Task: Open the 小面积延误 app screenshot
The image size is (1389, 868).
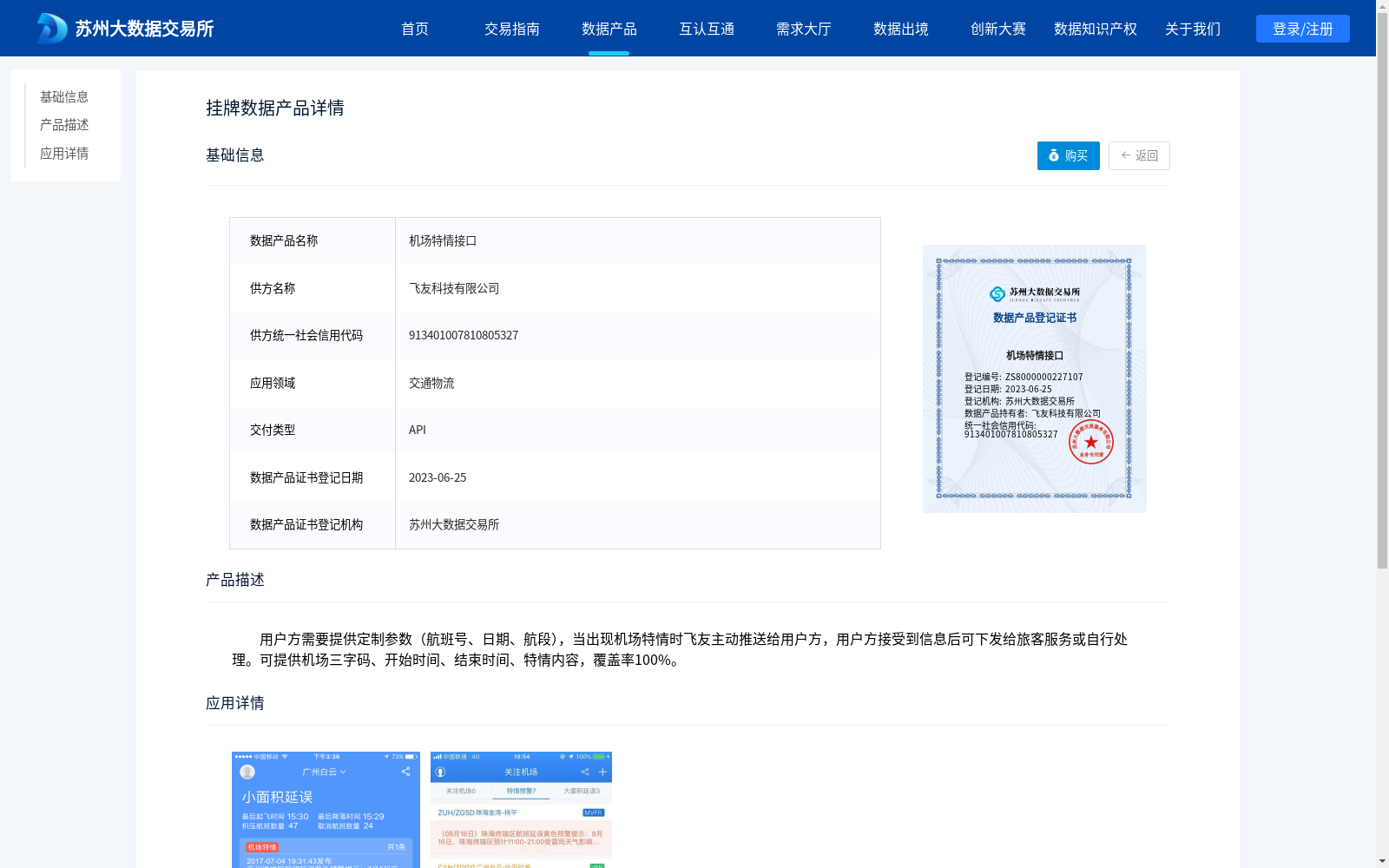Action: [x=326, y=810]
